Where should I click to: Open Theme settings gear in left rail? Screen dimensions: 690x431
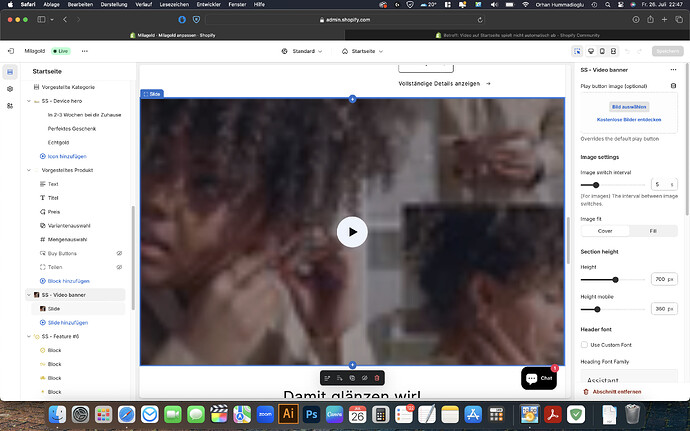(x=10, y=89)
